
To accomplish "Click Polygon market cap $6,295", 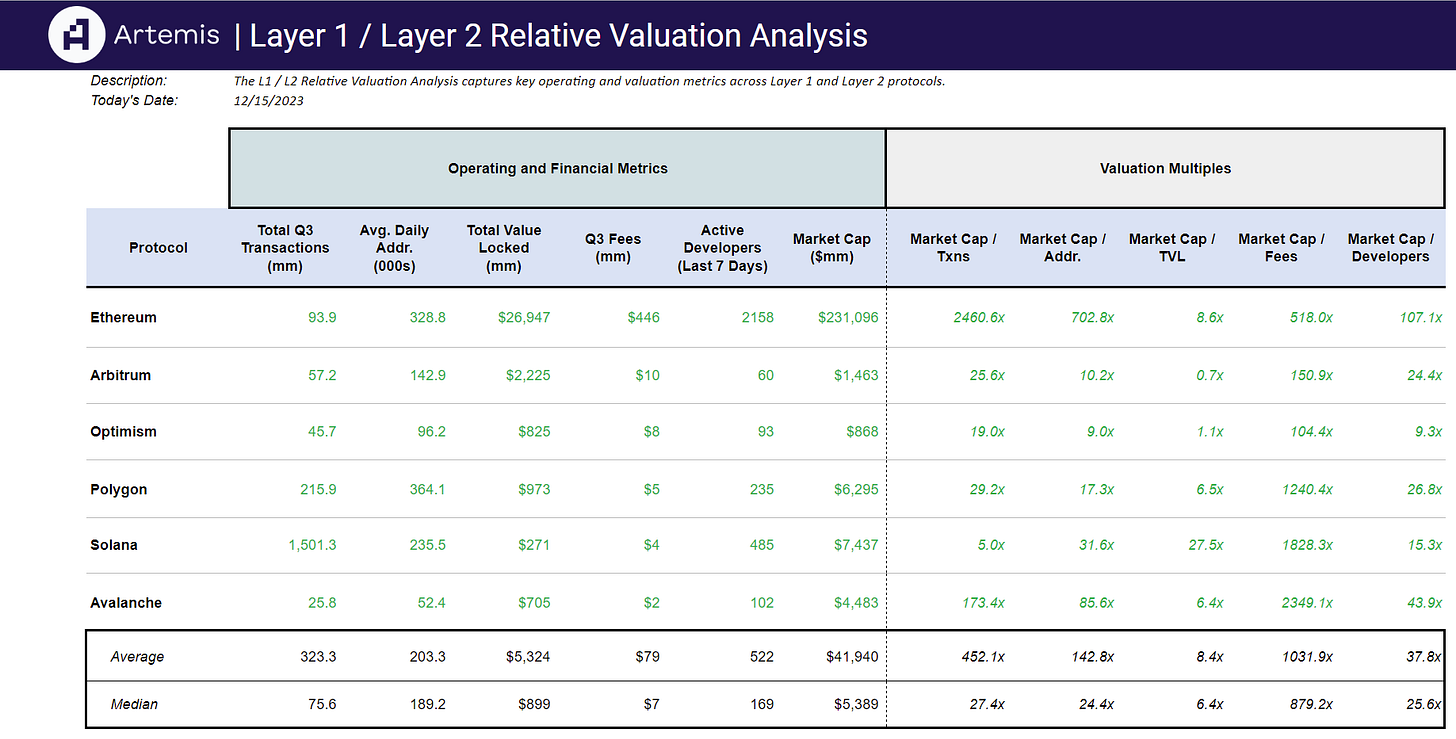I will pos(856,489).
